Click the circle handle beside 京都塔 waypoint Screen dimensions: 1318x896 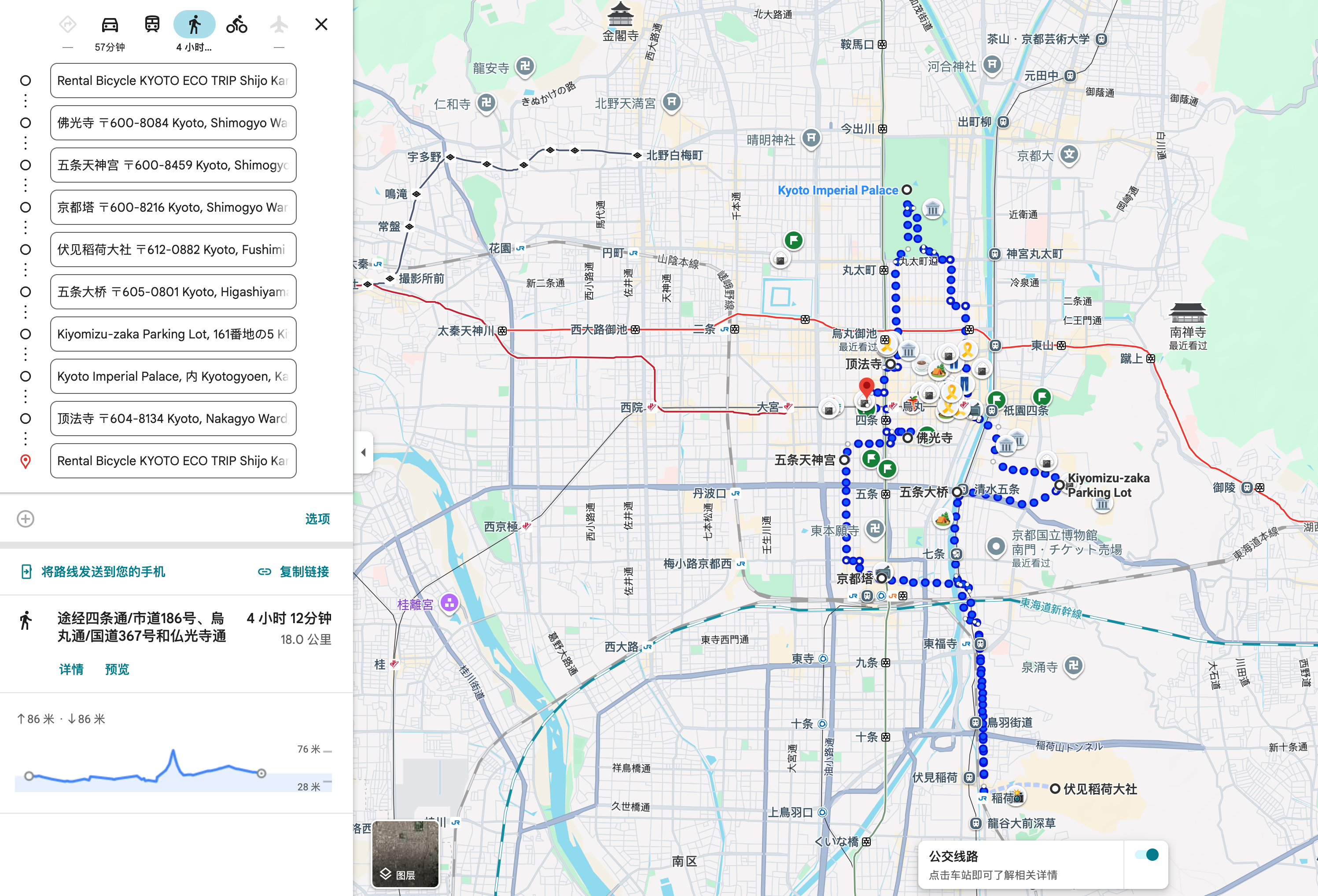click(26, 208)
